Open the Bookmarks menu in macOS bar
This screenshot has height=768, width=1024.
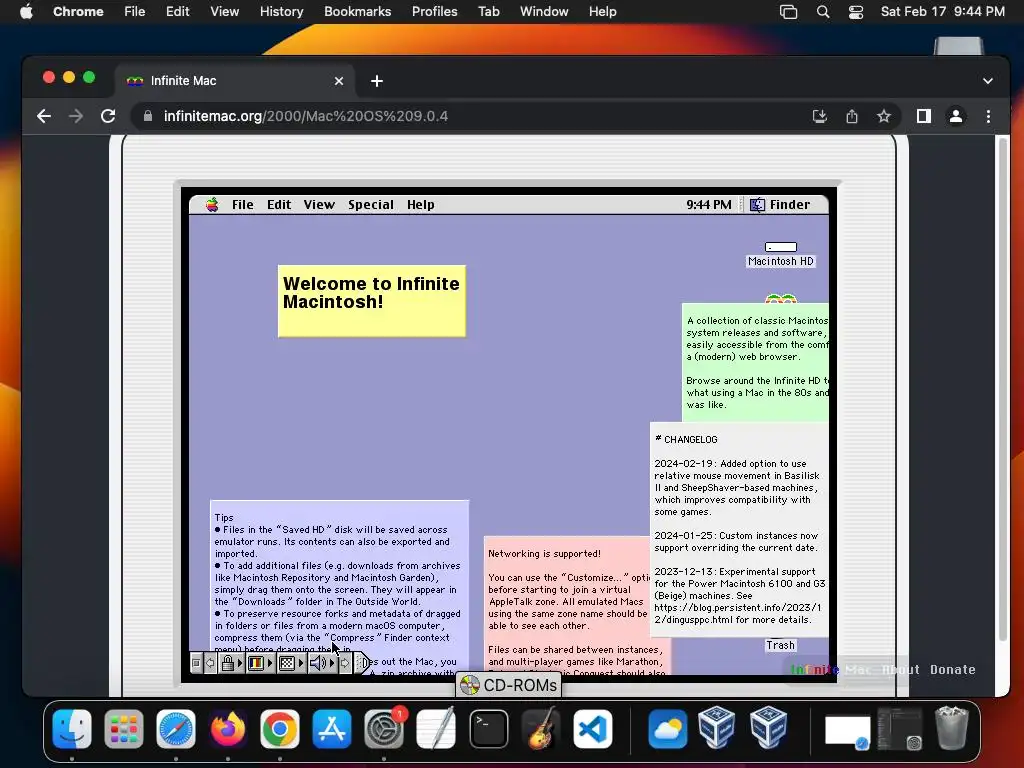click(x=357, y=12)
